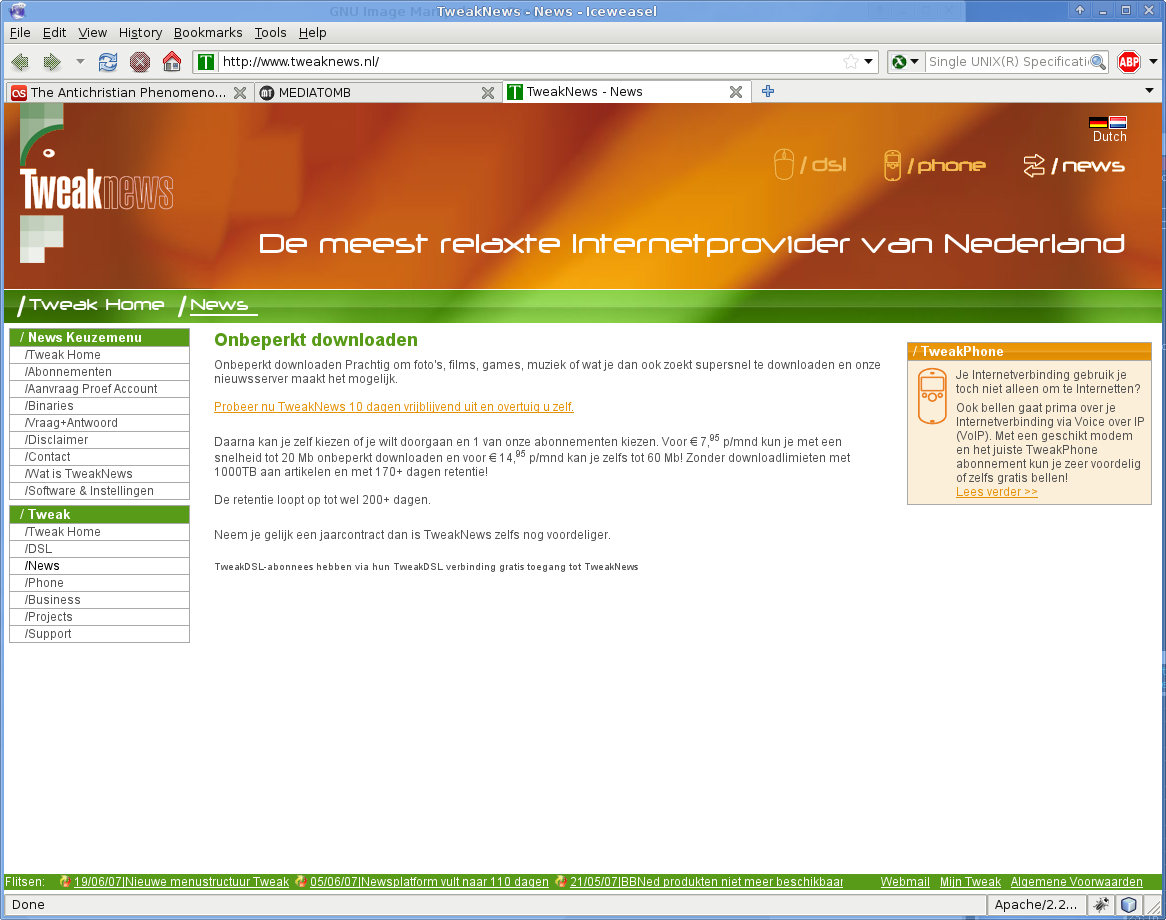1166x920 pixels.
Task: Click Lees verder in TweakPhone box
Action: (996, 492)
